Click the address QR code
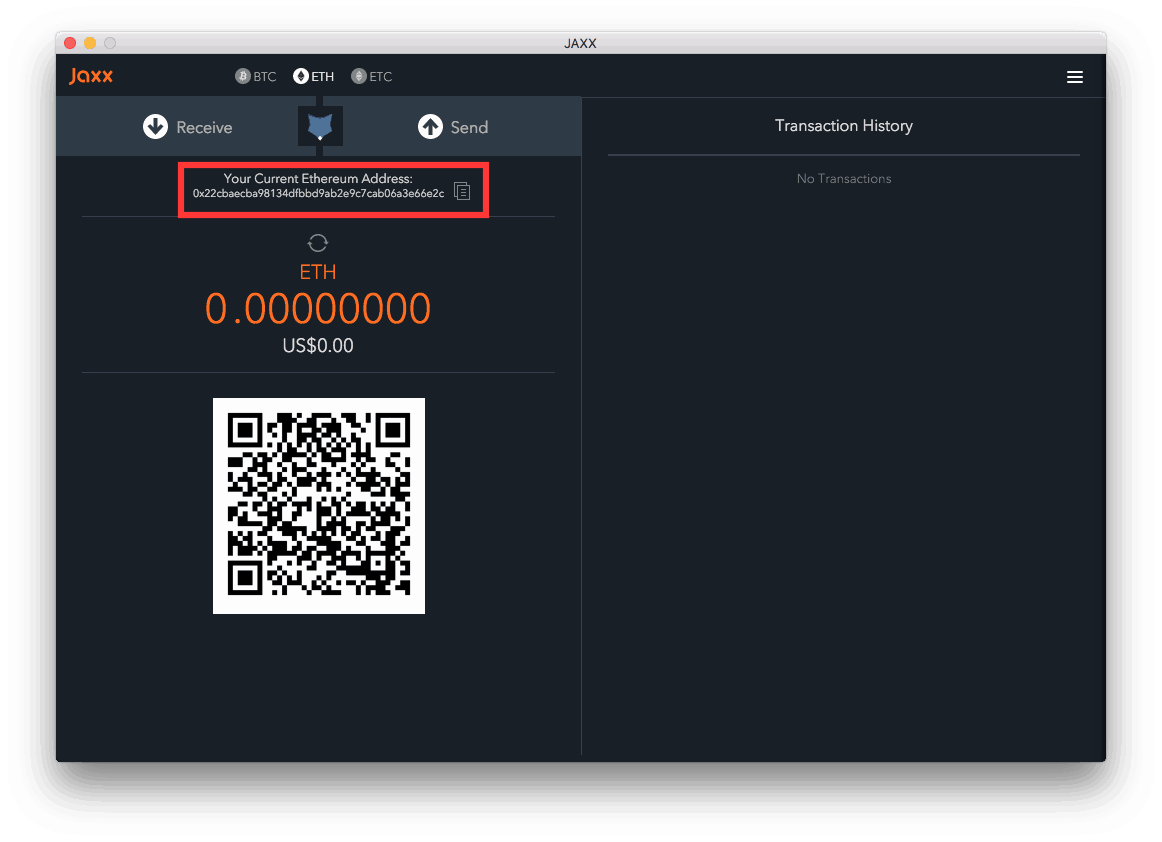The width and height of the screenshot is (1162, 842). pyautogui.click(x=319, y=505)
